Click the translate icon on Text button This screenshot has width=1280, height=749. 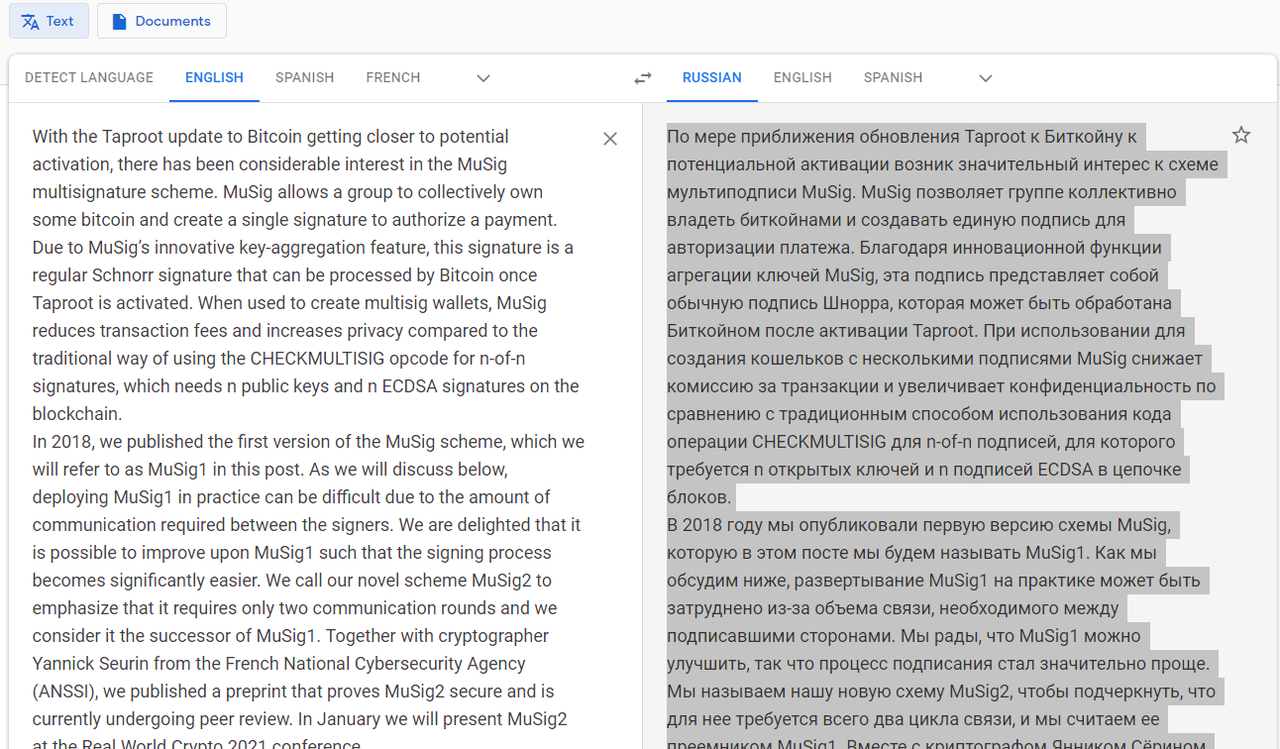pos(31,21)
